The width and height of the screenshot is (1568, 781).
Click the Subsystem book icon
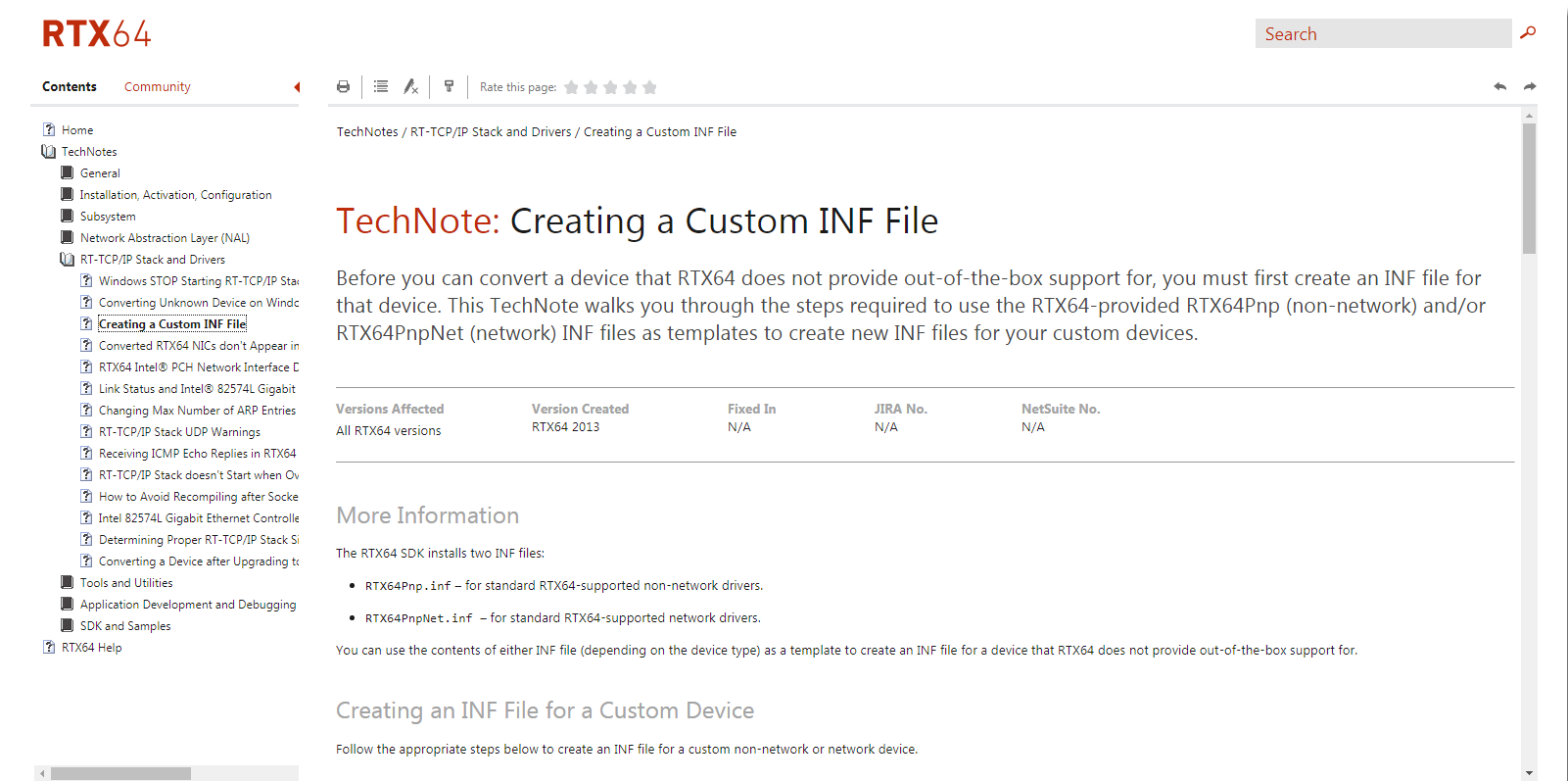[67, 216]
